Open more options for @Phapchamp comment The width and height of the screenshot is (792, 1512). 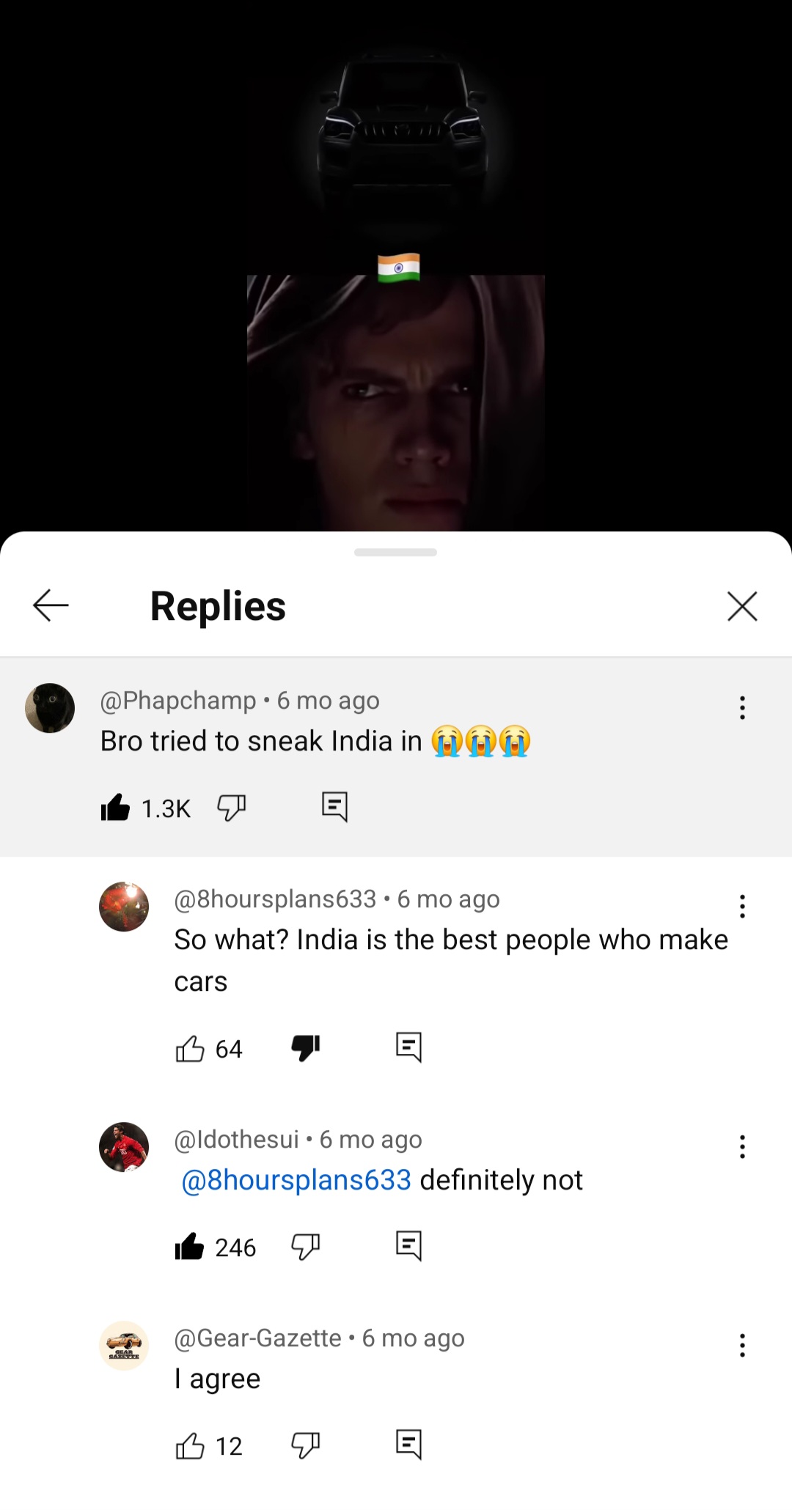pyautogui.click(x=742, y=708)
